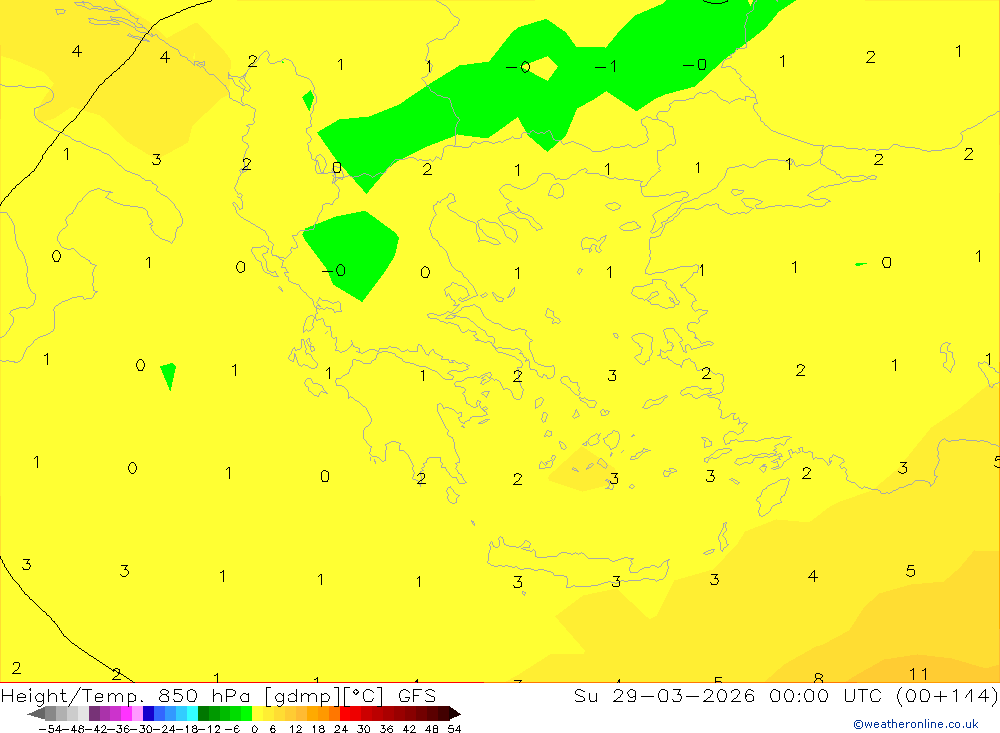Select the bright red swatch above legend label 24
Viewport: 1000px width, 733px height.
(345, 714)
